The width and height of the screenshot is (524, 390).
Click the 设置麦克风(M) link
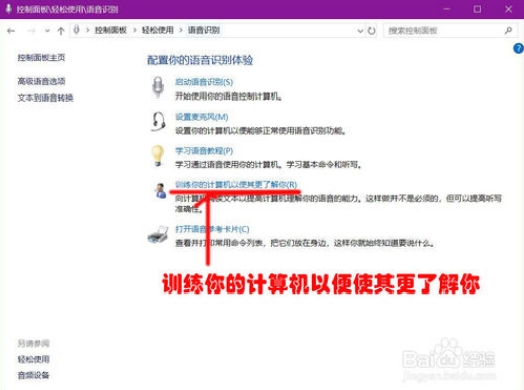[202, 117]
